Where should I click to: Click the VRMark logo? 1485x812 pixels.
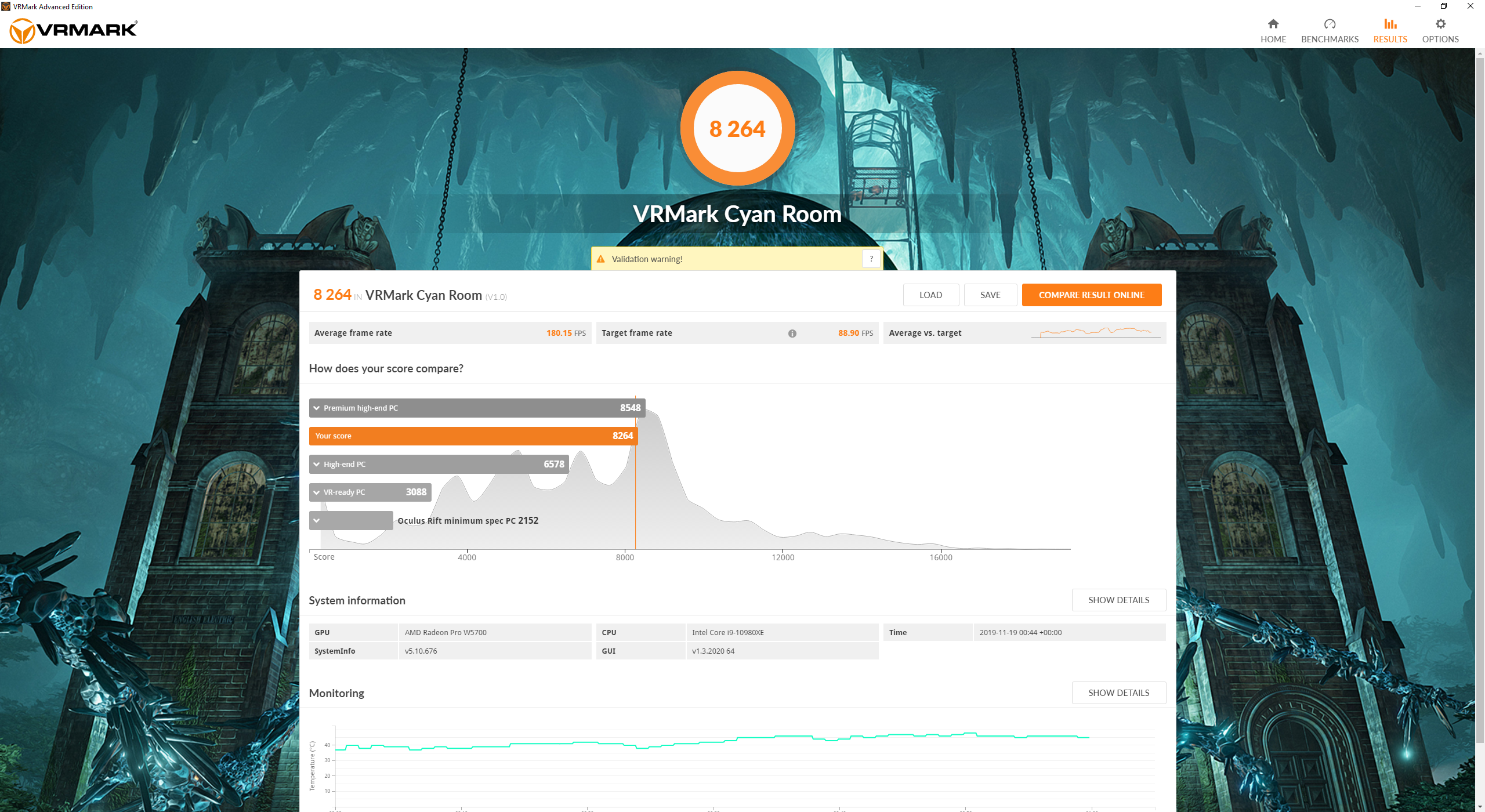[x=74, y=30]
